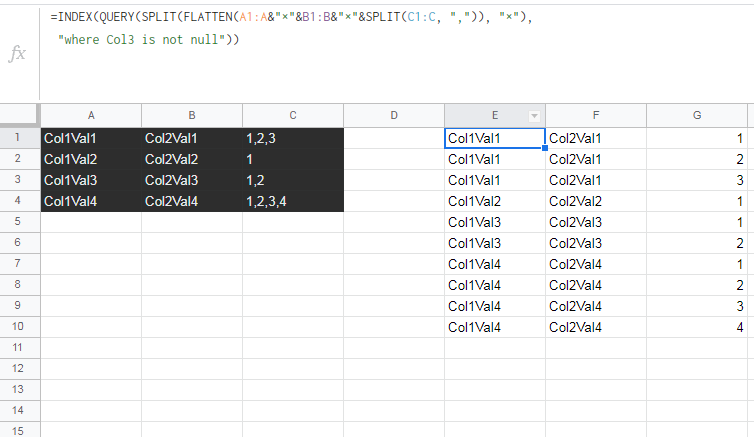The width and height of the screenshot is (754, 437).
Task: Click cell B4 containing Col2Val4
Action: [x=192, y=201]
